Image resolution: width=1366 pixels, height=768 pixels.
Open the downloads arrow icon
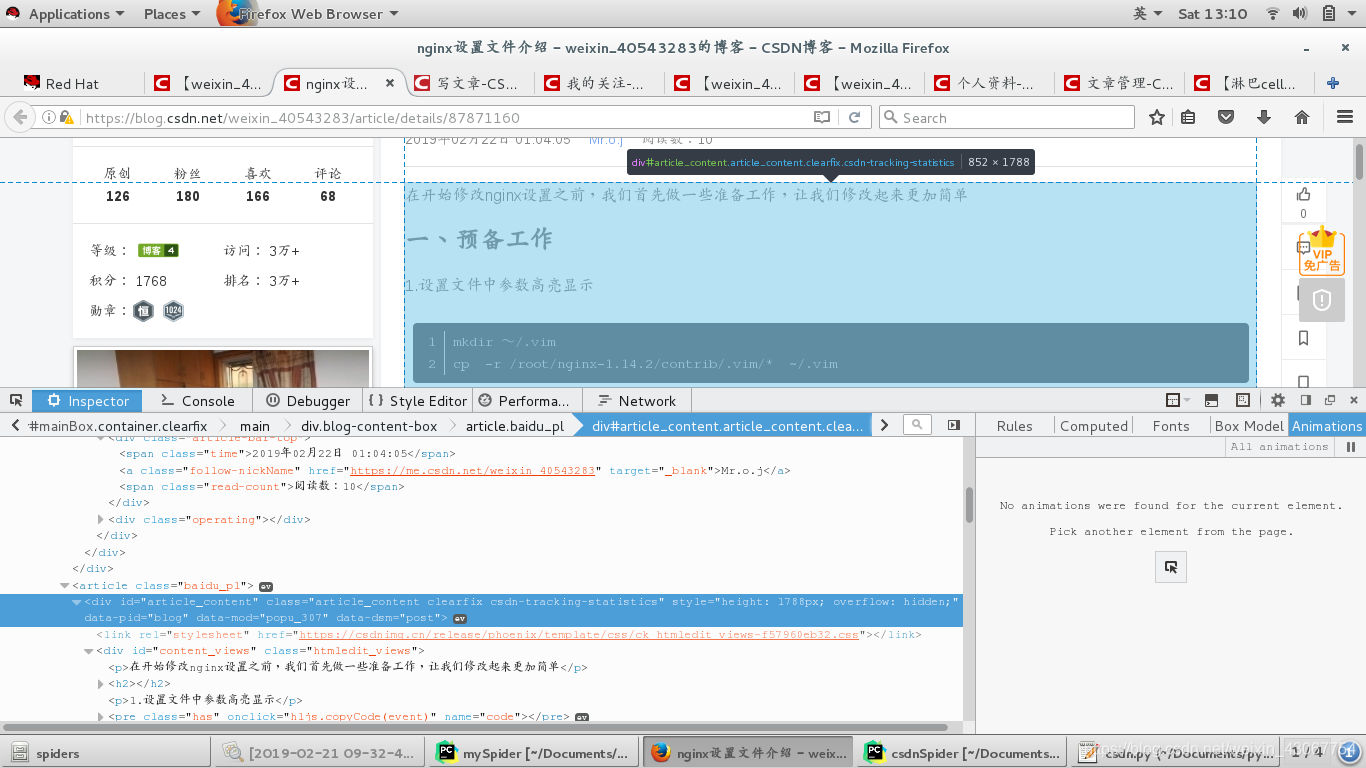coord(1264,117)
